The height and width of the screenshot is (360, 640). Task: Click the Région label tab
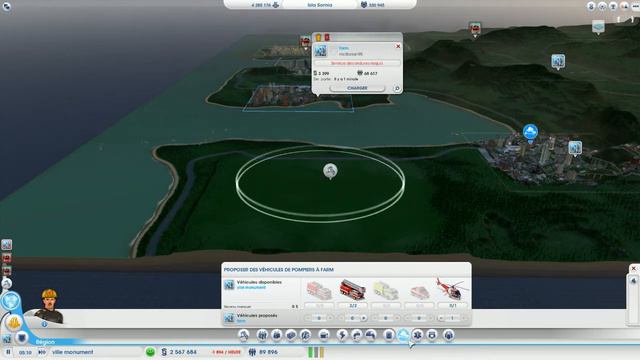tap(45, 342)
